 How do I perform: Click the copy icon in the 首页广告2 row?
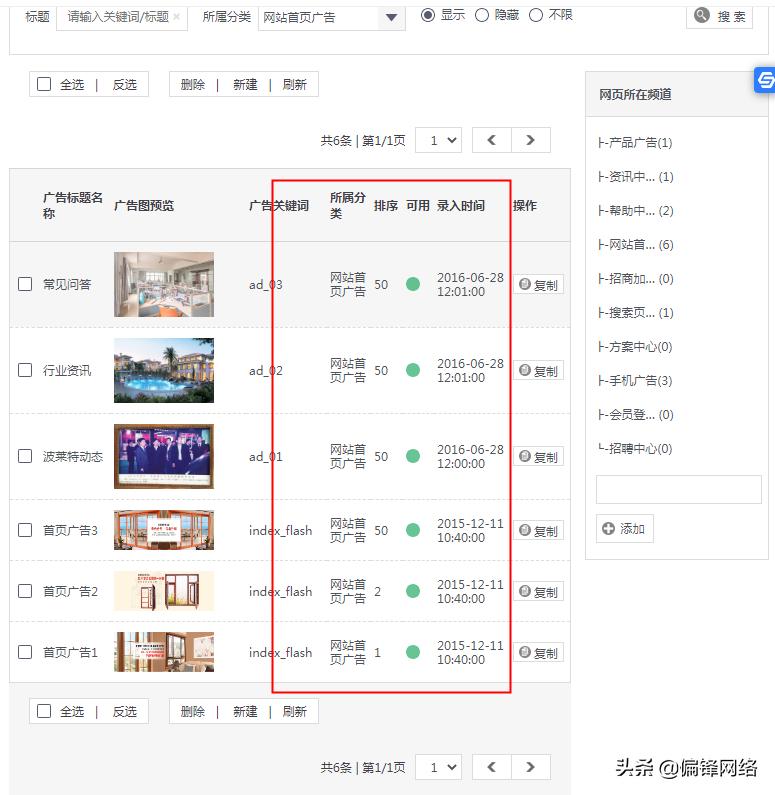[525, 591]
